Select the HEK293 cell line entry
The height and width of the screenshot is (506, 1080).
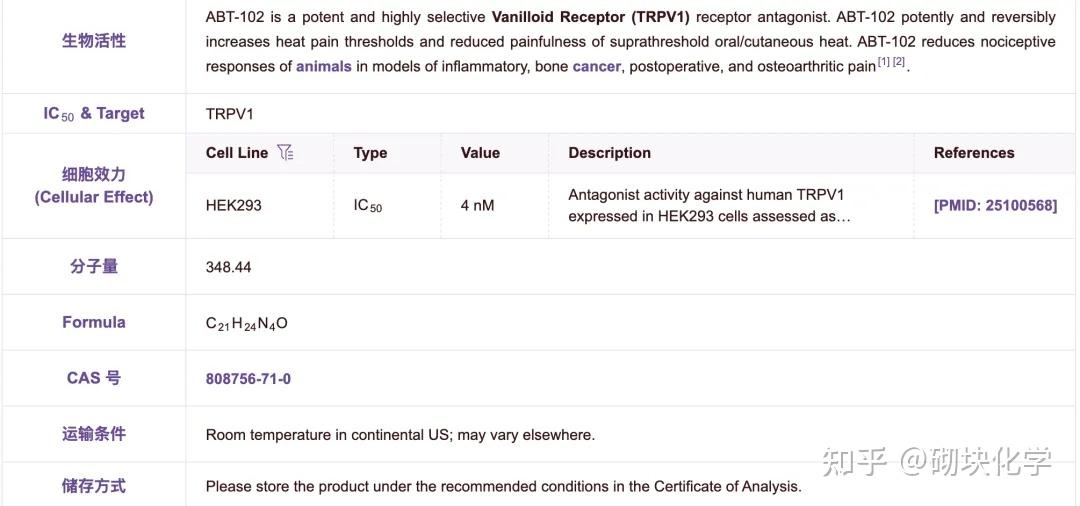tap(234, 206)
